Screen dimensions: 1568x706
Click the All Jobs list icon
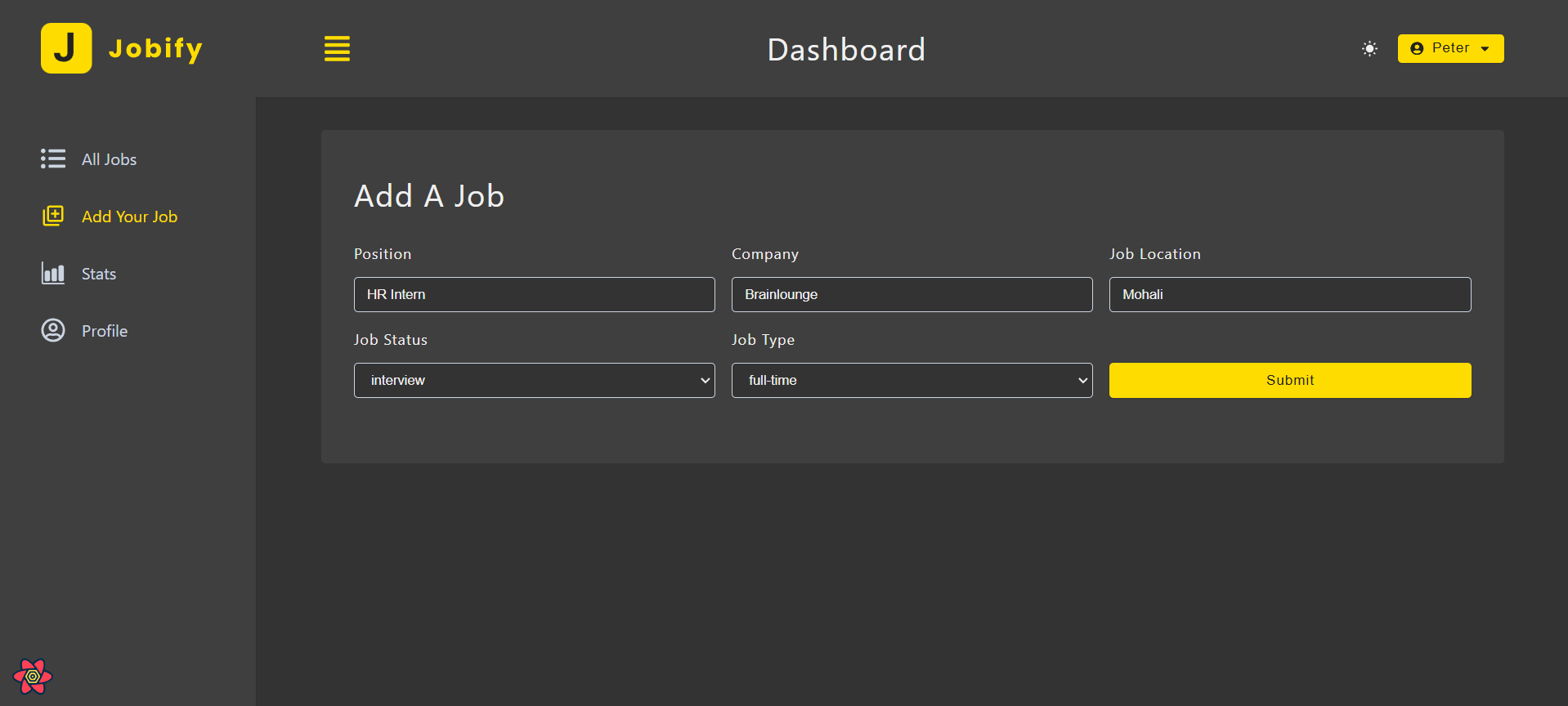(x=53, y=159)
